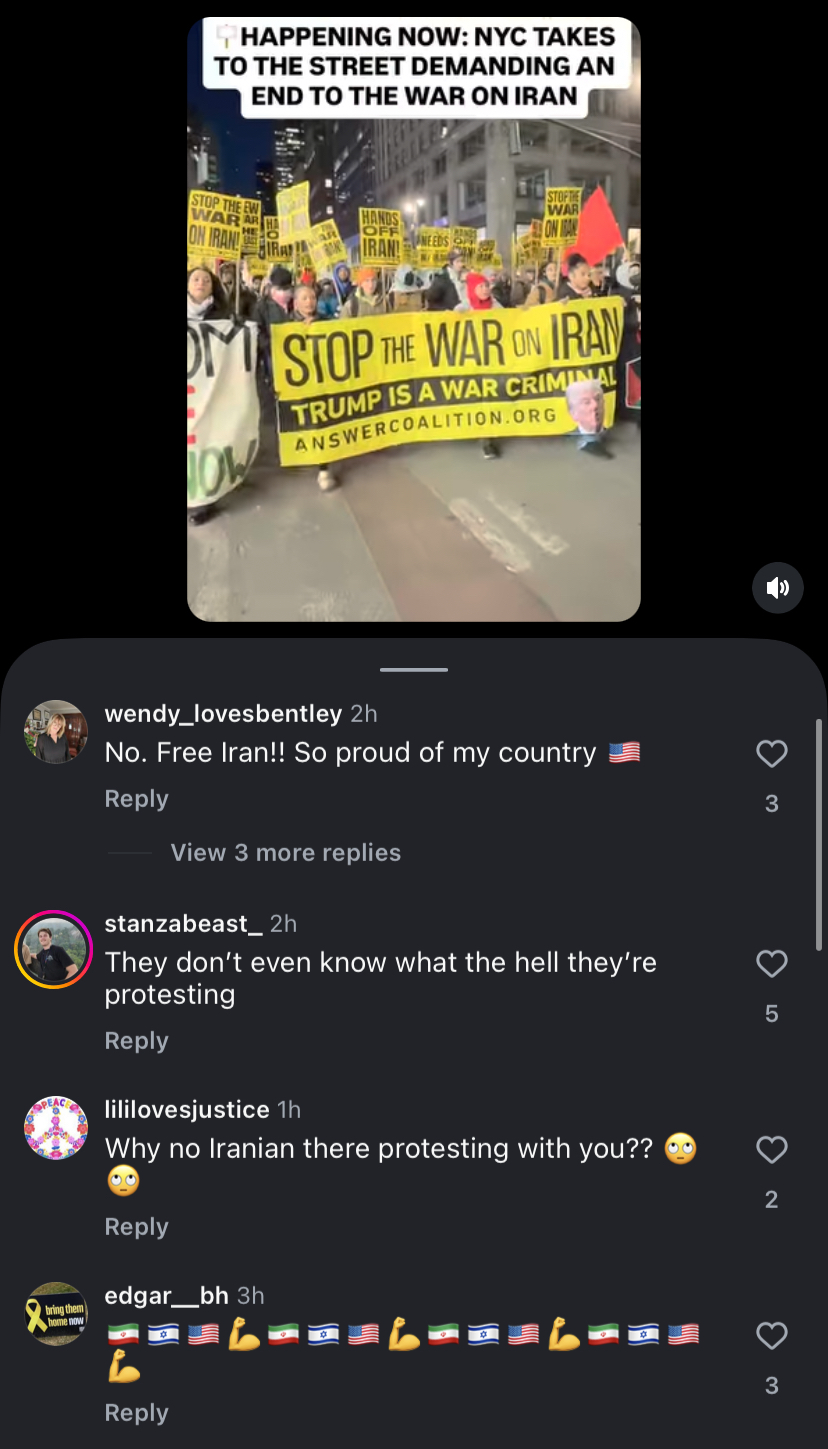Mute the video with the speaker icon
This screenshot has height=1449, width=828.
777,587
